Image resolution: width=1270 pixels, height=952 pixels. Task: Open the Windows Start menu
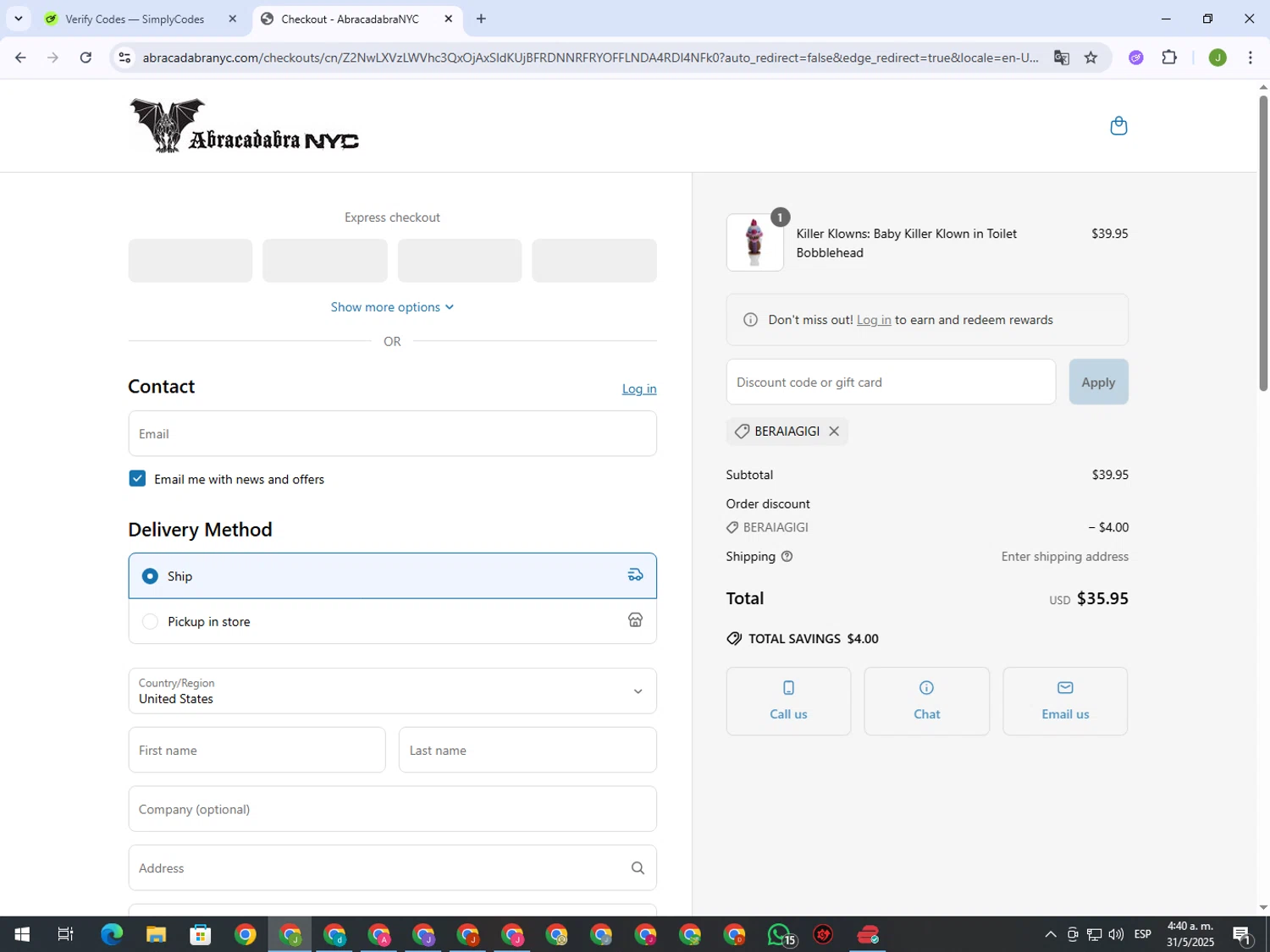[x=22, y=934]
